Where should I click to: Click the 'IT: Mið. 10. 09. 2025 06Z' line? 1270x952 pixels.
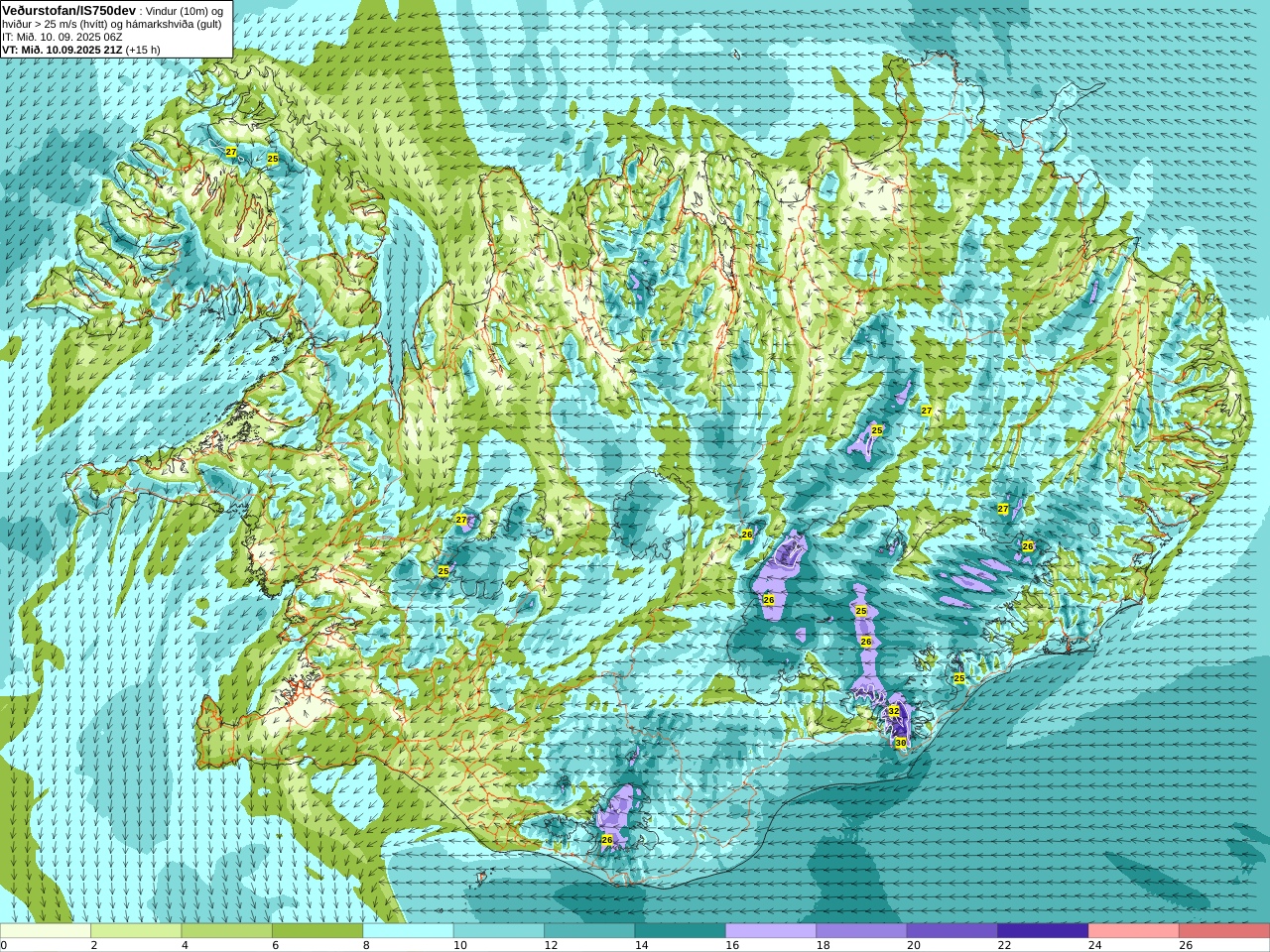pyautogui.click(x=63, y=37)
